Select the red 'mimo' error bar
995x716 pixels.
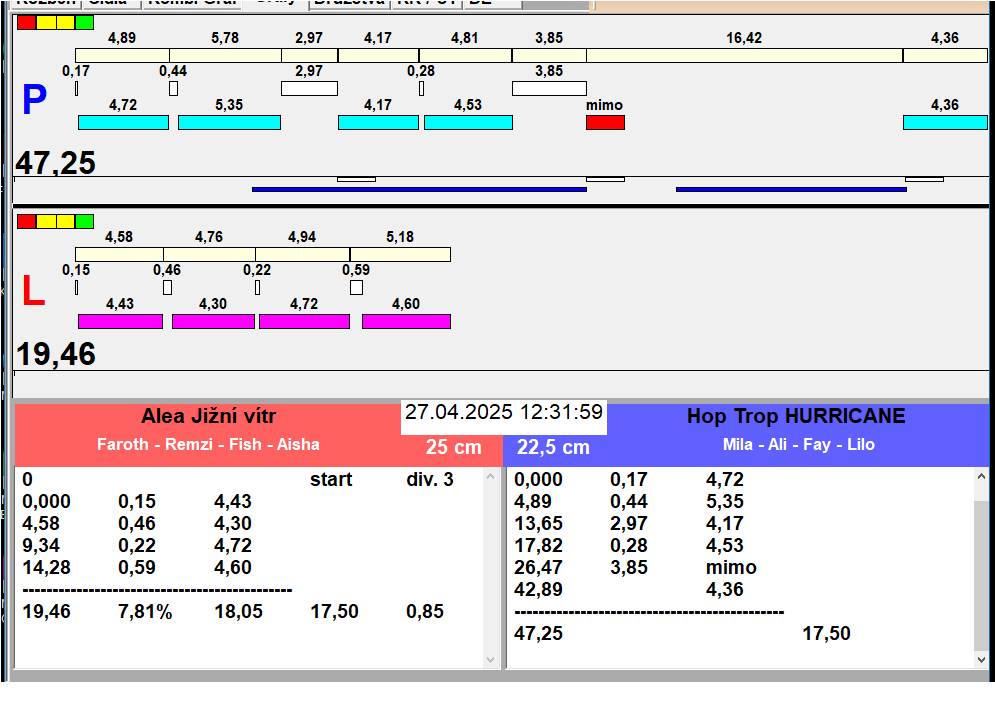point(605,122)
